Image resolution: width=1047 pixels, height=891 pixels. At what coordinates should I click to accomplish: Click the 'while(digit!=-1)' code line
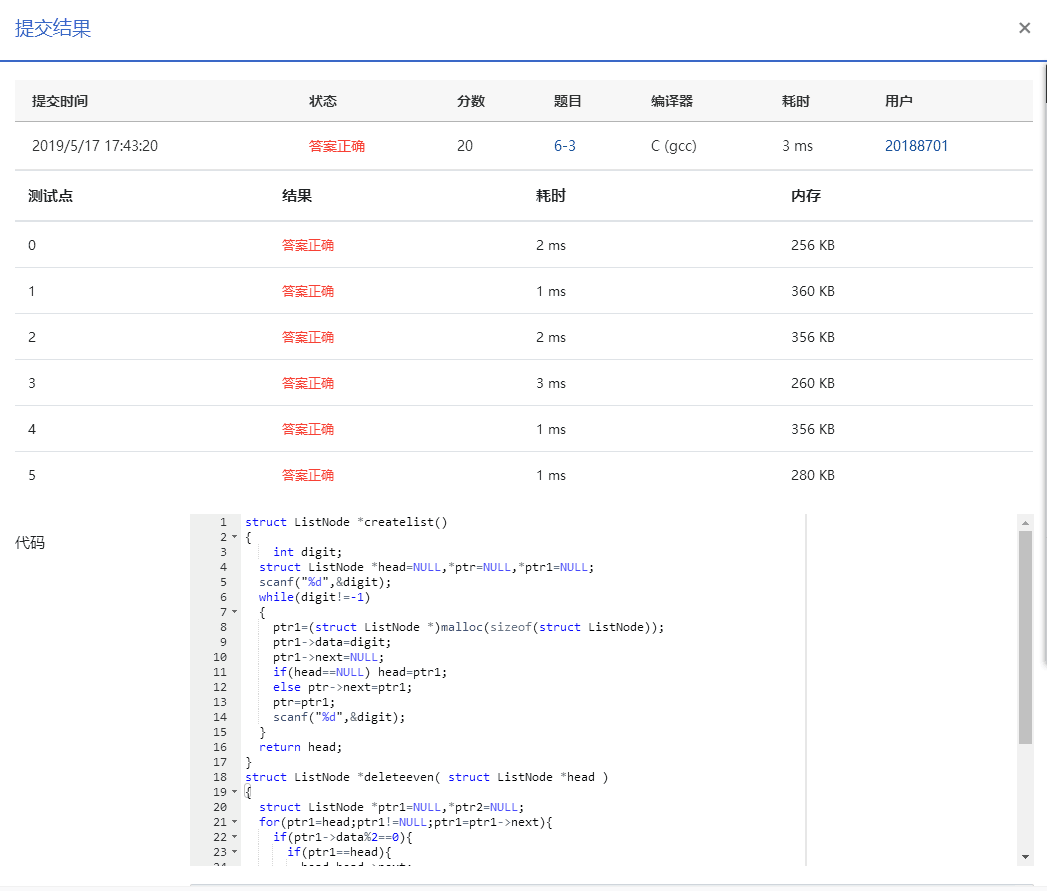[x=315, y=597]
